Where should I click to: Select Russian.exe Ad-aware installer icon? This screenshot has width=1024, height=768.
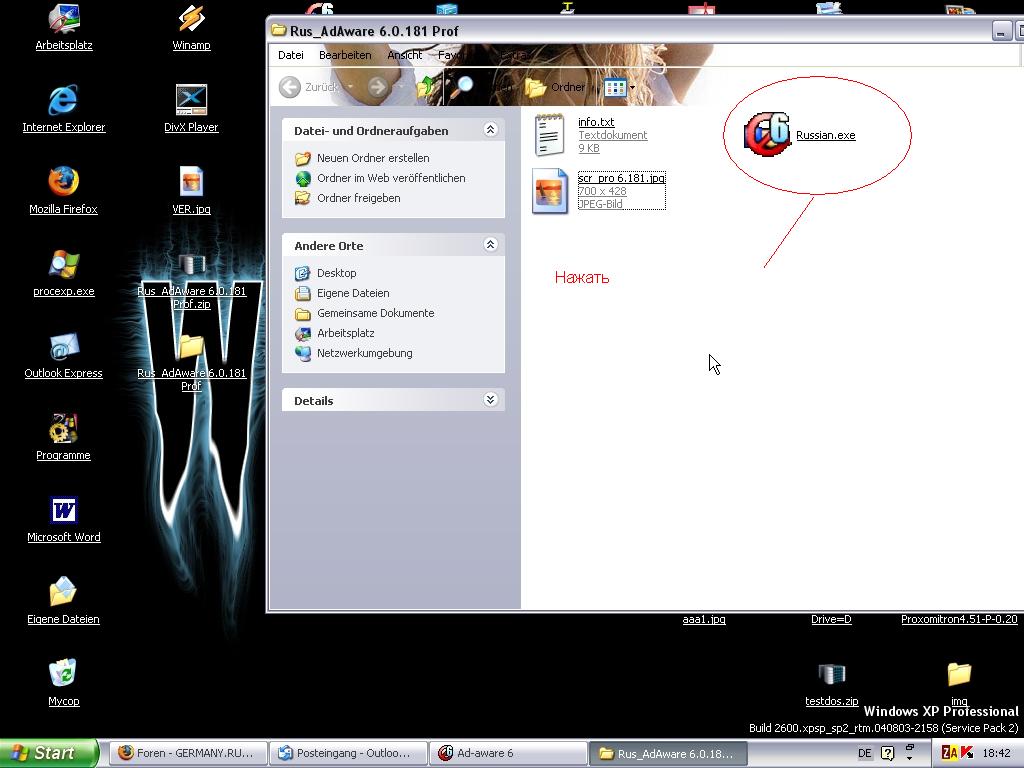point(767,134)
